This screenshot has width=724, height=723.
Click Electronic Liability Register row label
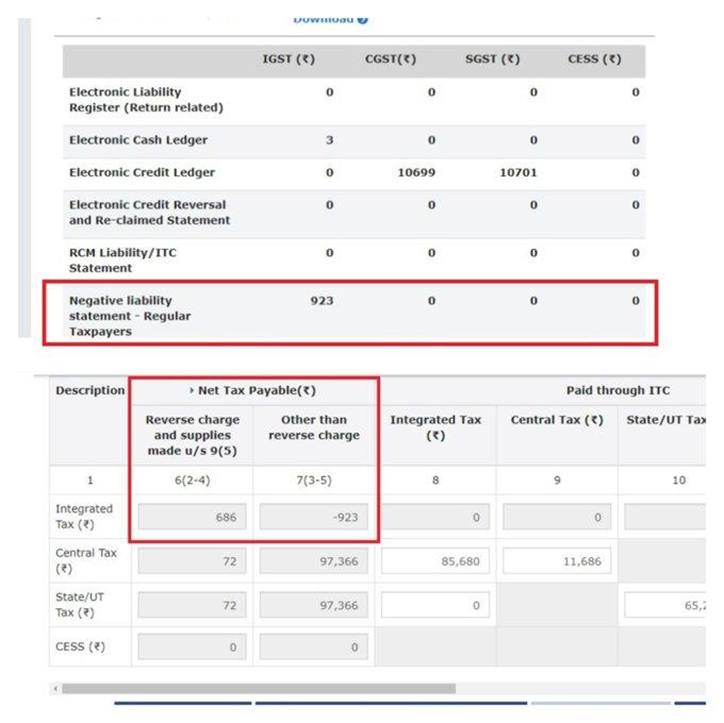click(146, 99)
